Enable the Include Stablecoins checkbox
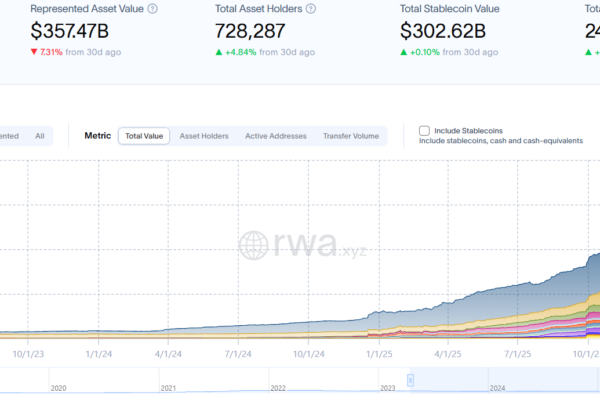Viewport: 600px width, 400px height. click(424, 130)
